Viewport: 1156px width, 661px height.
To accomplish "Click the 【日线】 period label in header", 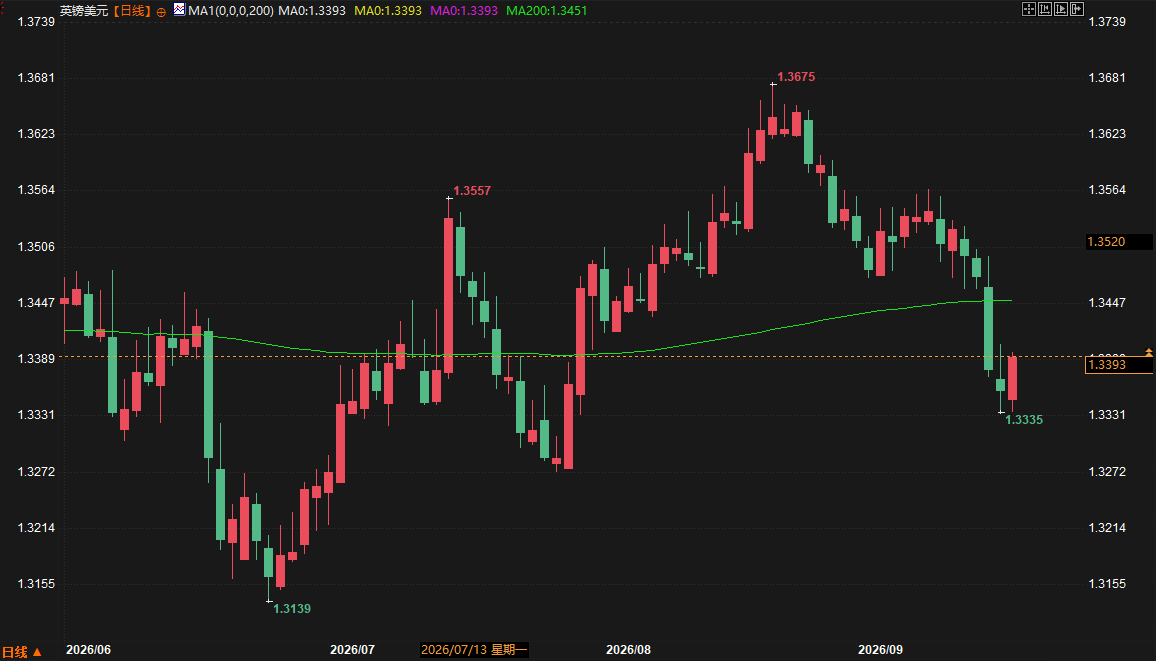I will (x=133, y=11).
